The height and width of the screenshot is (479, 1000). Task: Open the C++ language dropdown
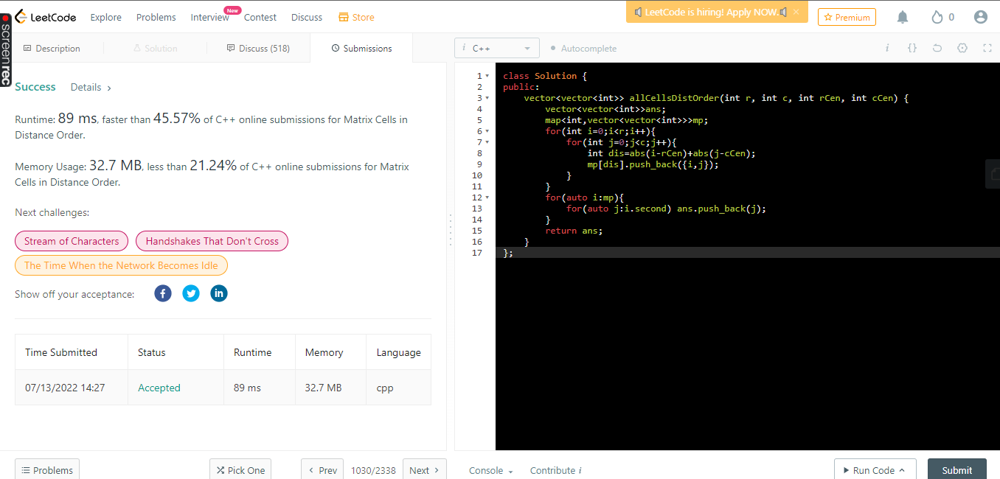(x=497, y=48)
